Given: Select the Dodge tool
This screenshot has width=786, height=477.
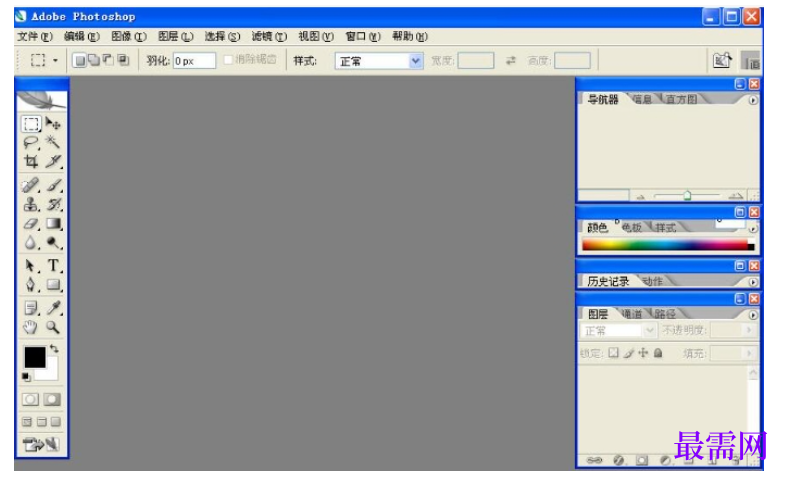Looking at the screenshot, I should coord(53,243).
